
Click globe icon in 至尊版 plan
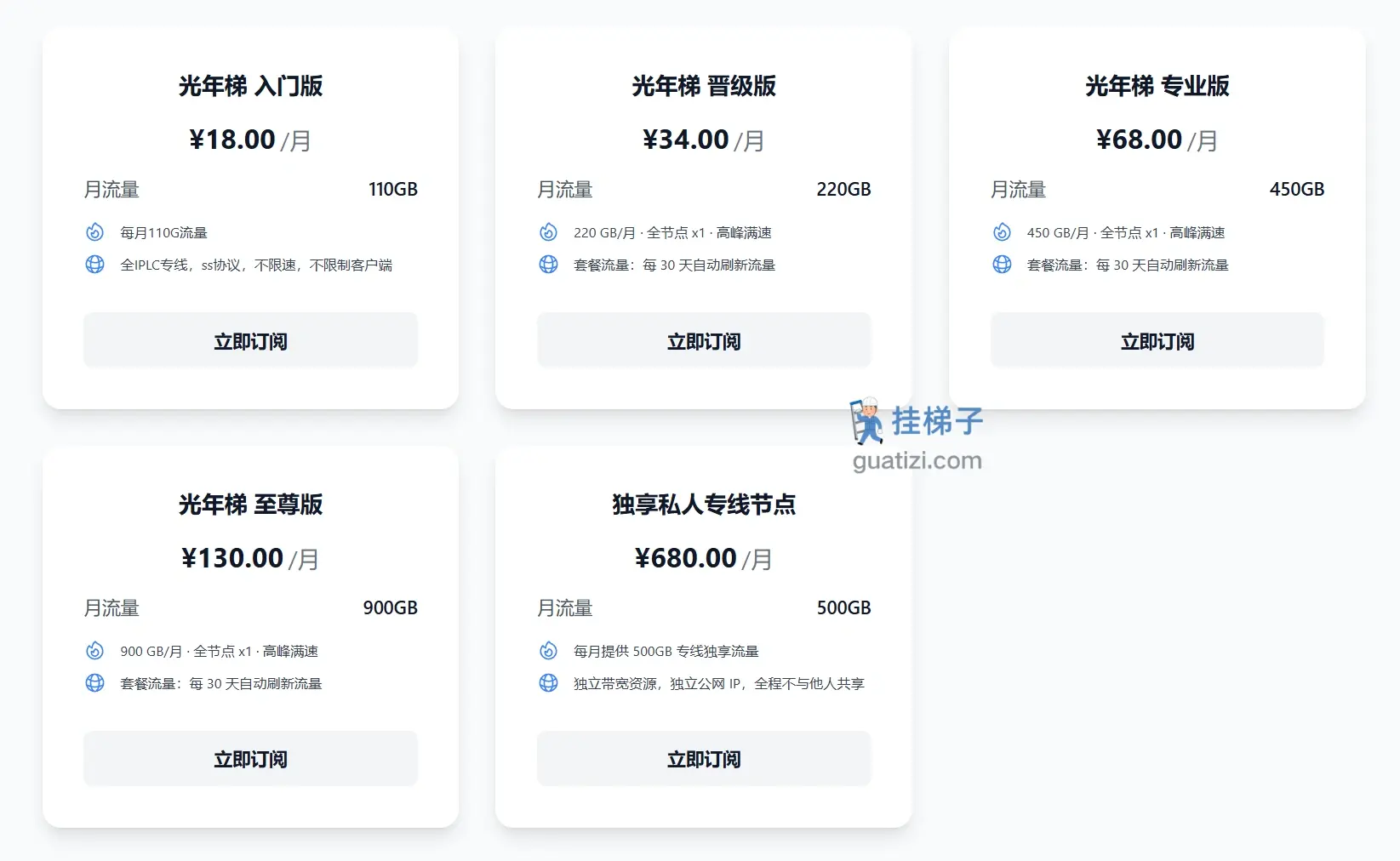pos(94,683)
